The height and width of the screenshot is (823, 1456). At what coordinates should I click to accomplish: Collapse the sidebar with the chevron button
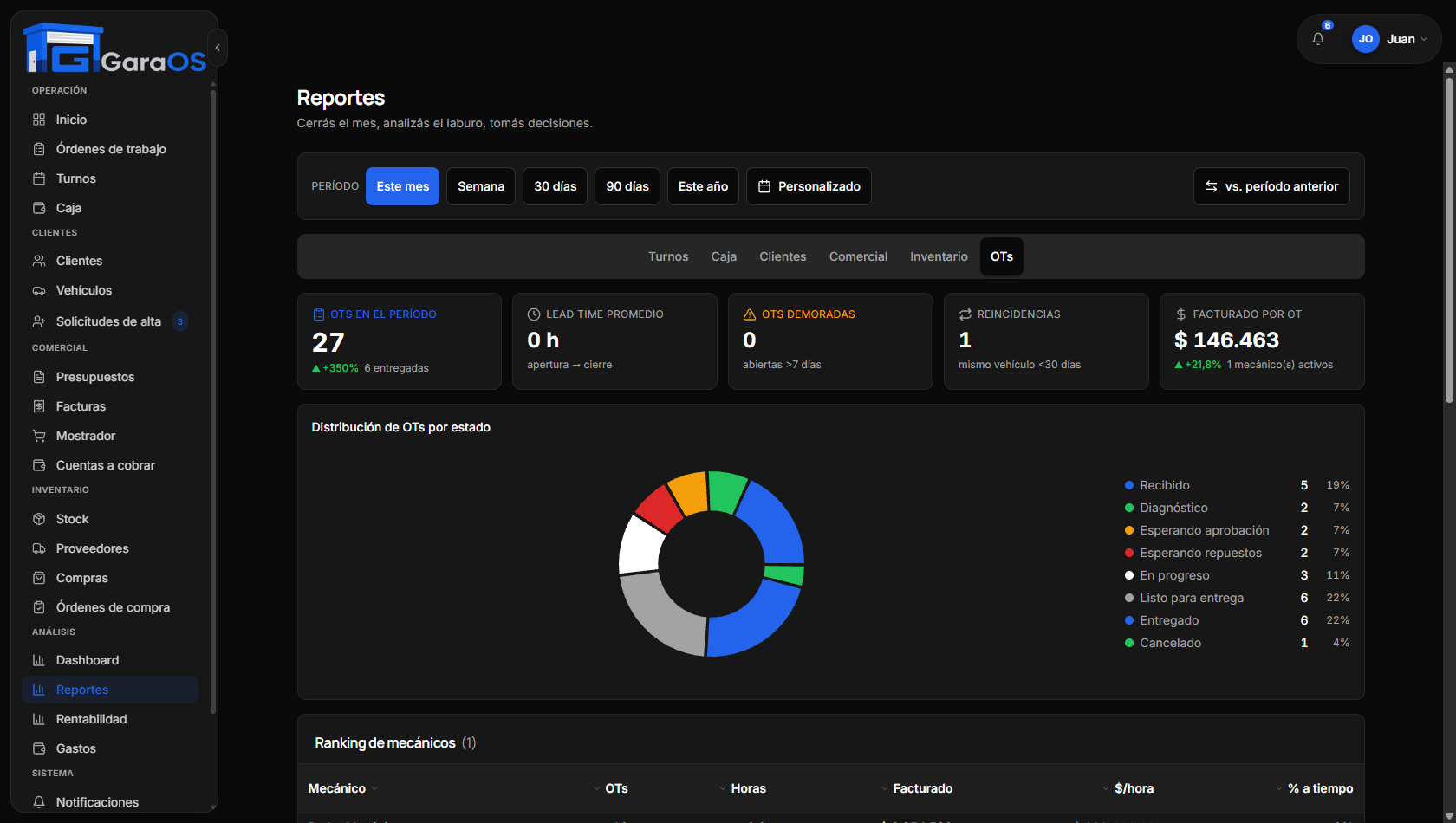(218, 48)
